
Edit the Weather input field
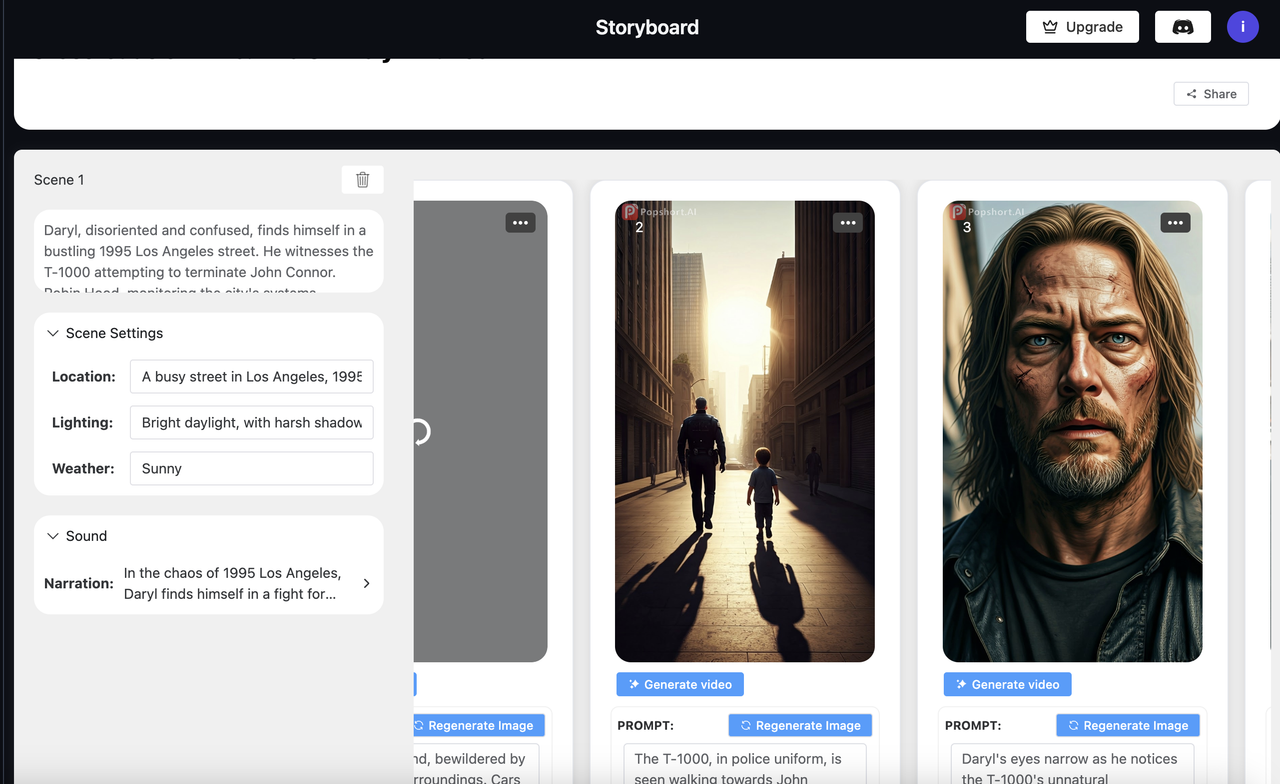point(251,469)
